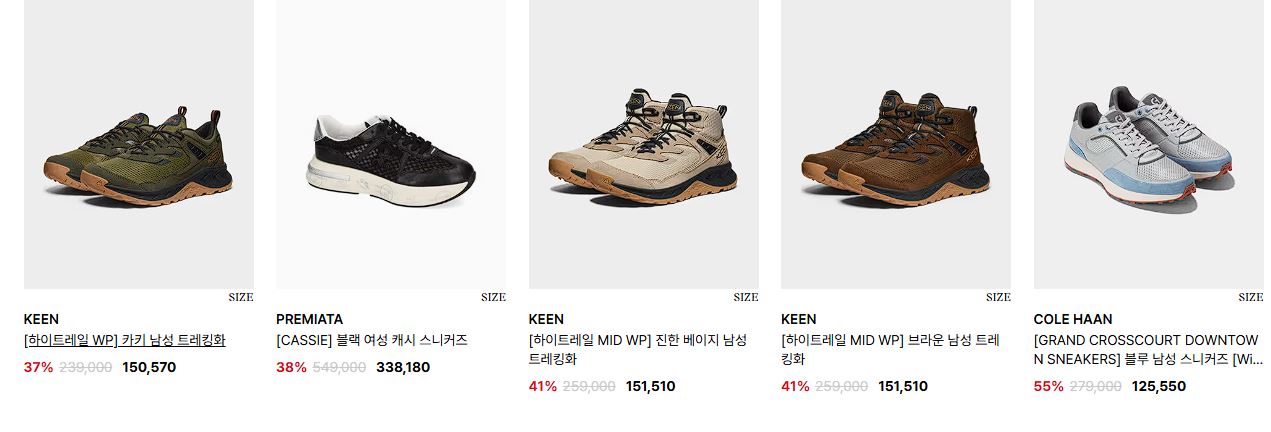This screenshot has width=1271, height=432.
Task: Show SIZE options under brown KEEN boot
Action: tap(998, 297)
